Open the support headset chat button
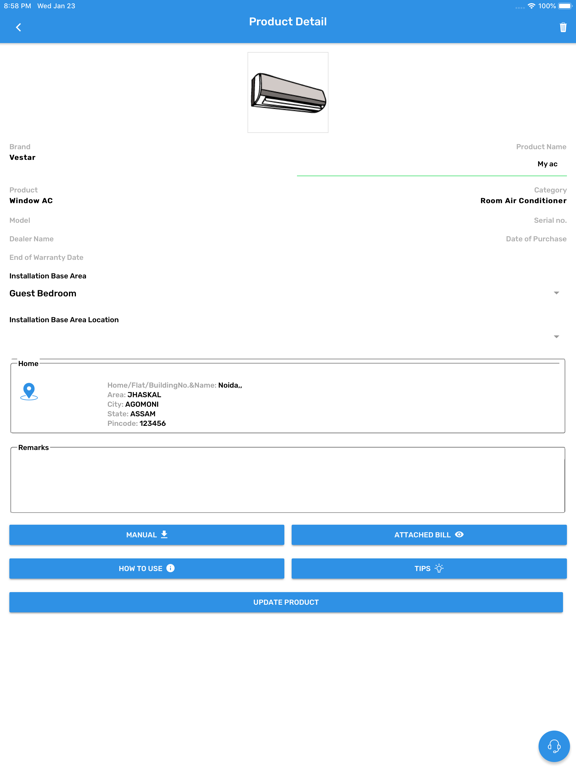This screenshot has height=768, width=576. (554, 746)
